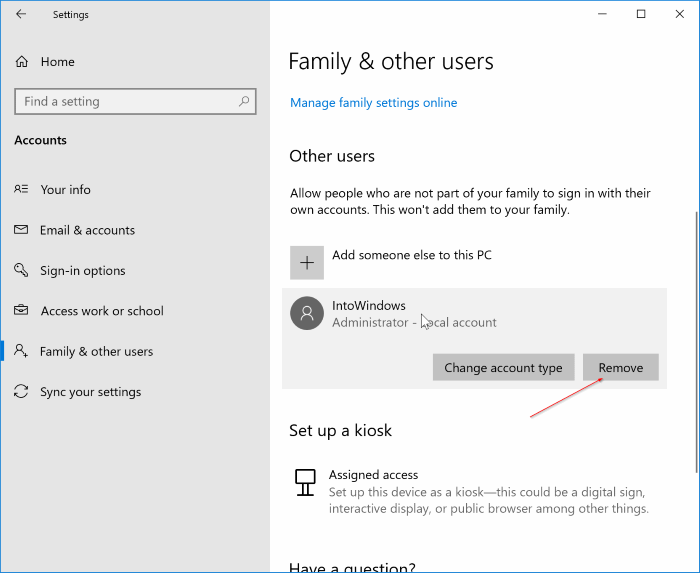Click the Assigned access kiosk icon

(305, 482)
